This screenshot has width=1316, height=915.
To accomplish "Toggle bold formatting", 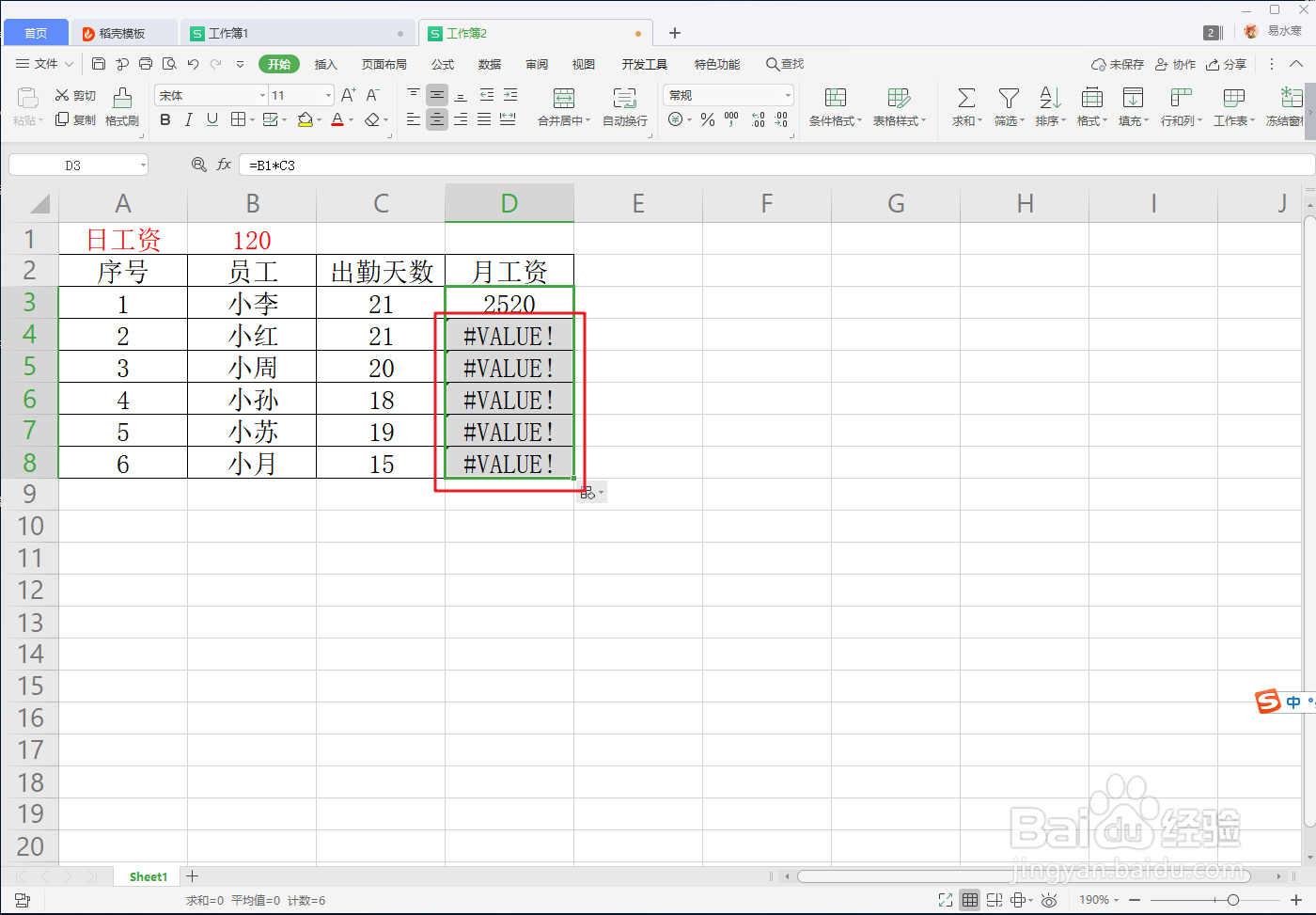I will click(165, 119).
